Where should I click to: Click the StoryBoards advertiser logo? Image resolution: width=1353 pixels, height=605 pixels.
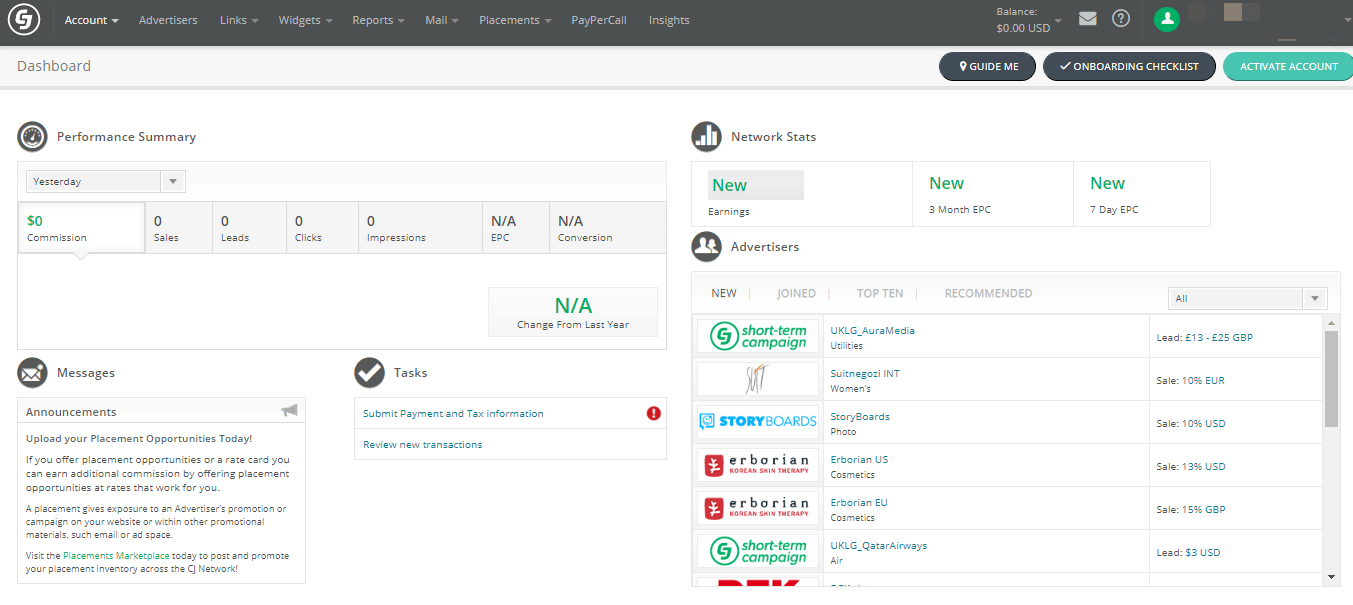pyautogui.click(x=758, y=422)
